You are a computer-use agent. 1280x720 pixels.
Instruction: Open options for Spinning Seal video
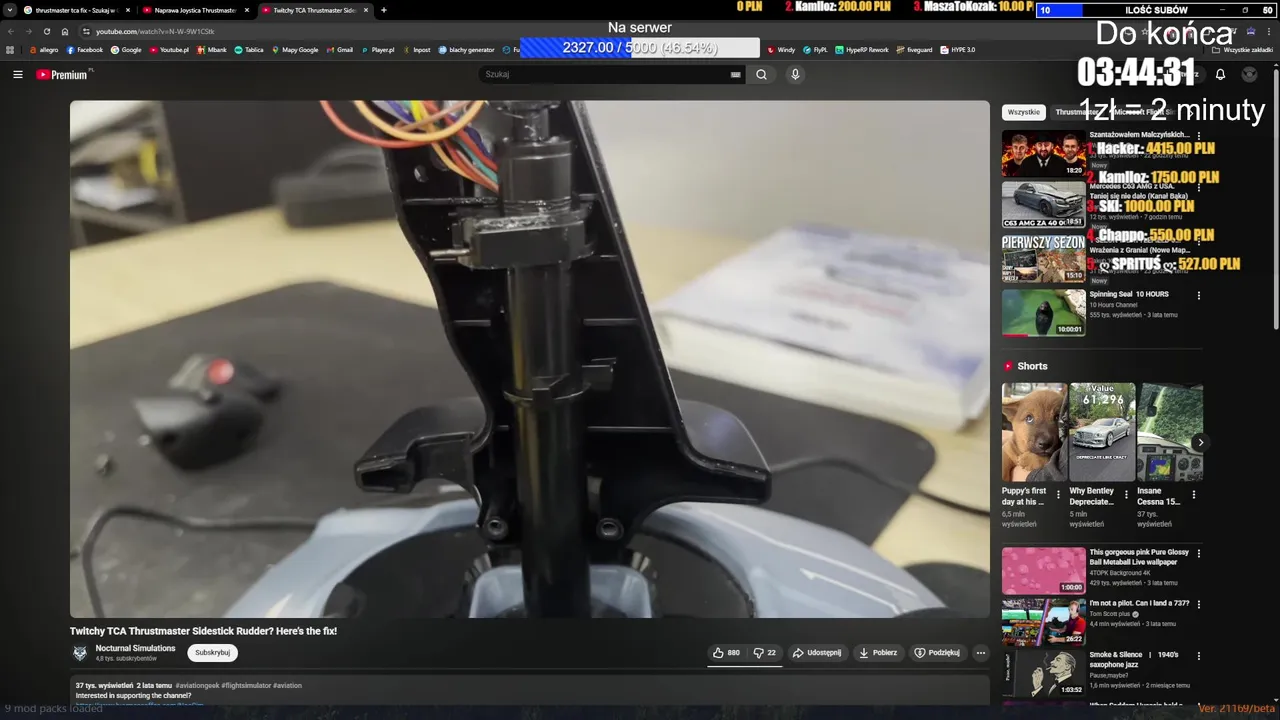[1198, 296]
